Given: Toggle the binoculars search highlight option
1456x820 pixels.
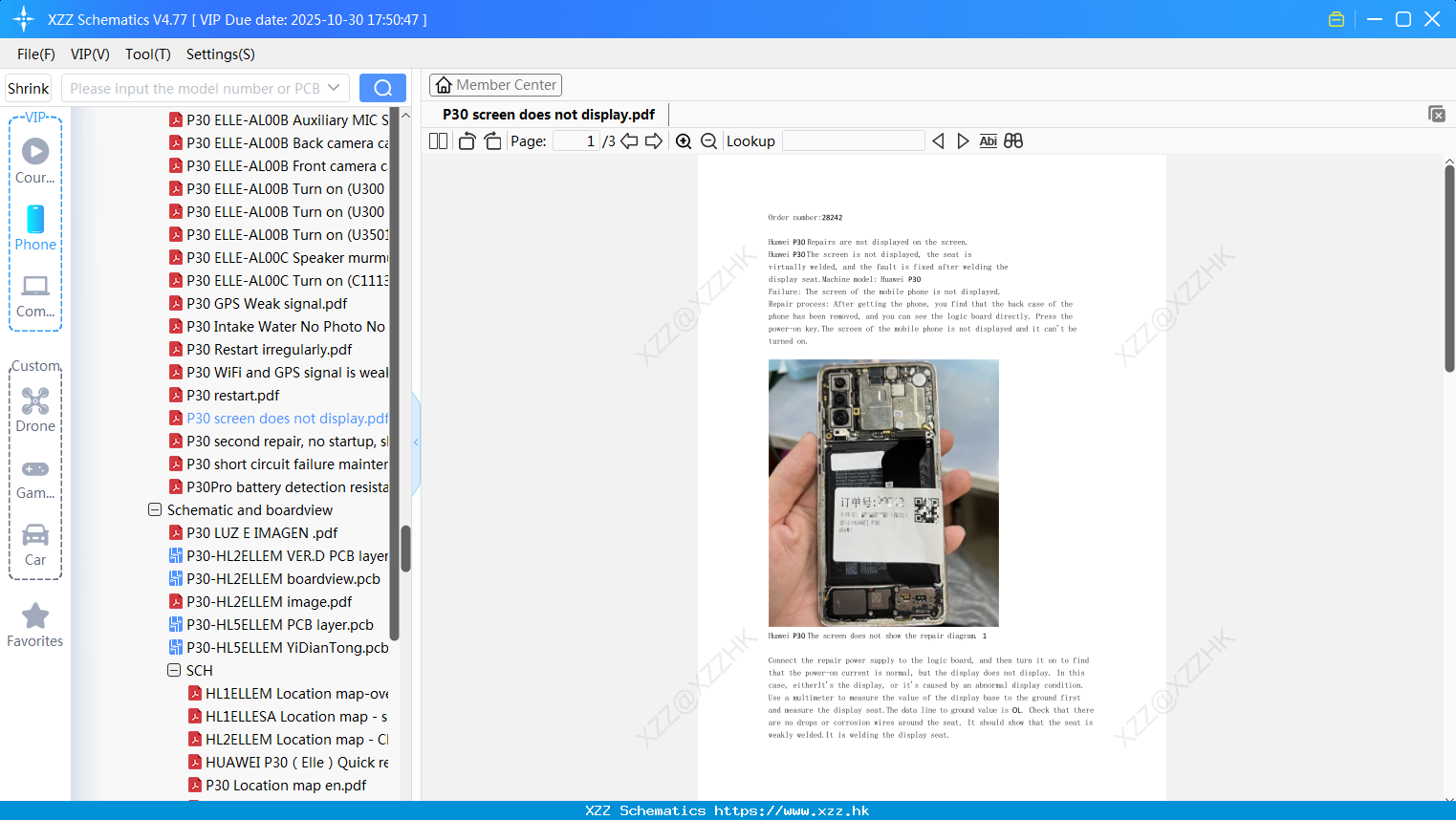Looking at the screenshot, I should pos(1012,140).
